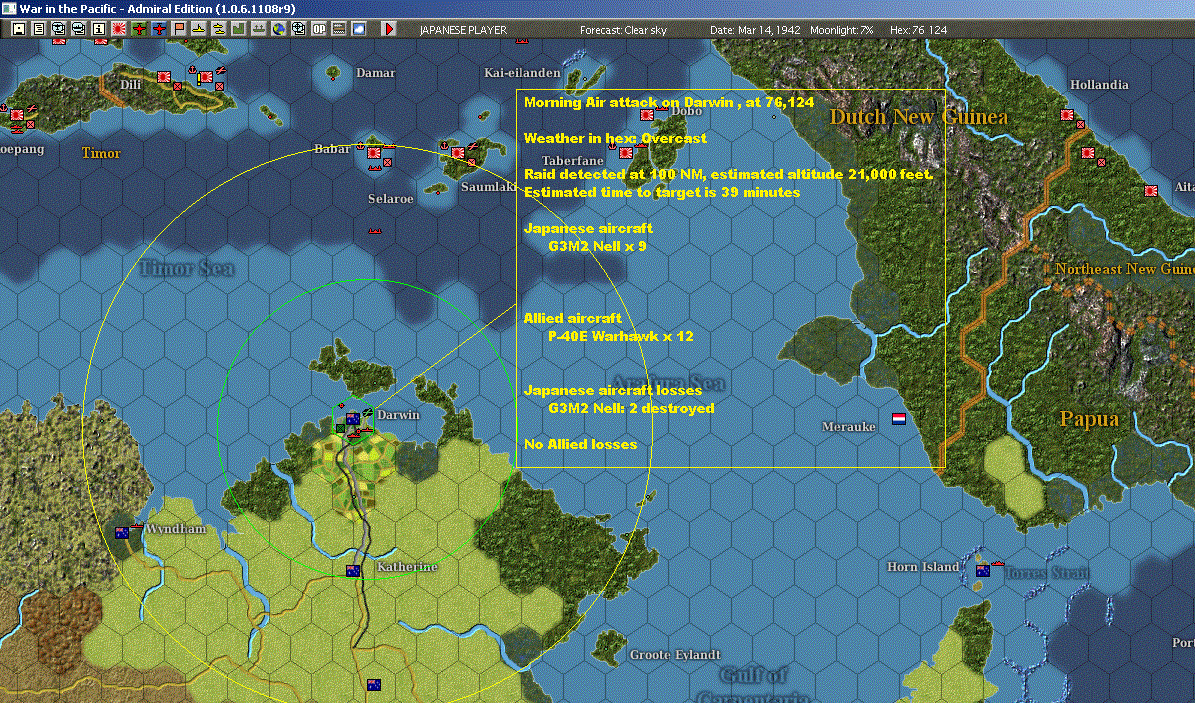
Task: Click the Hollandia label
Action: pyautogui.click(x=1099, y=85)
